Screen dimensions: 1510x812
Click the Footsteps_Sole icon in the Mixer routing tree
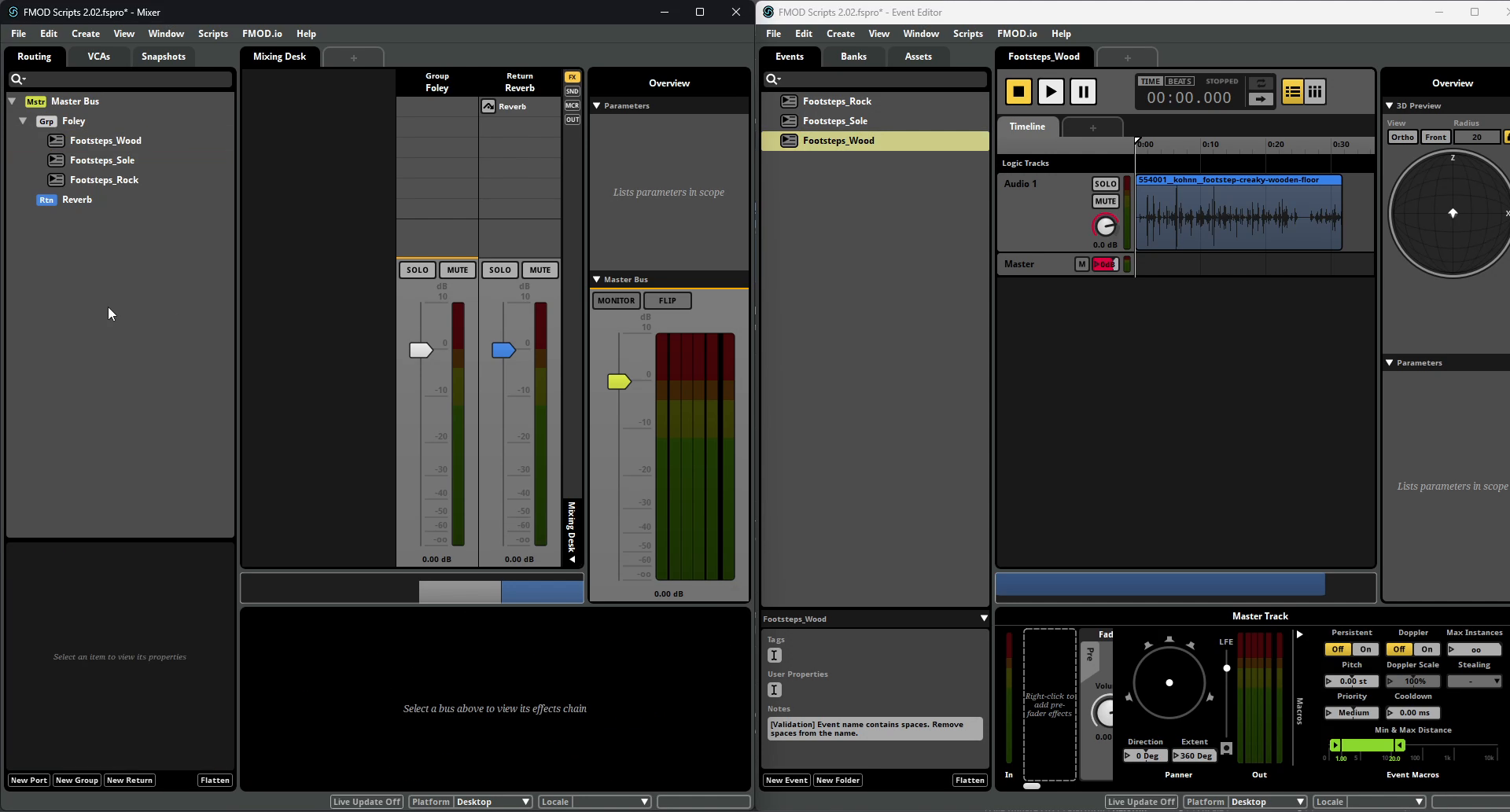(56, 160)
